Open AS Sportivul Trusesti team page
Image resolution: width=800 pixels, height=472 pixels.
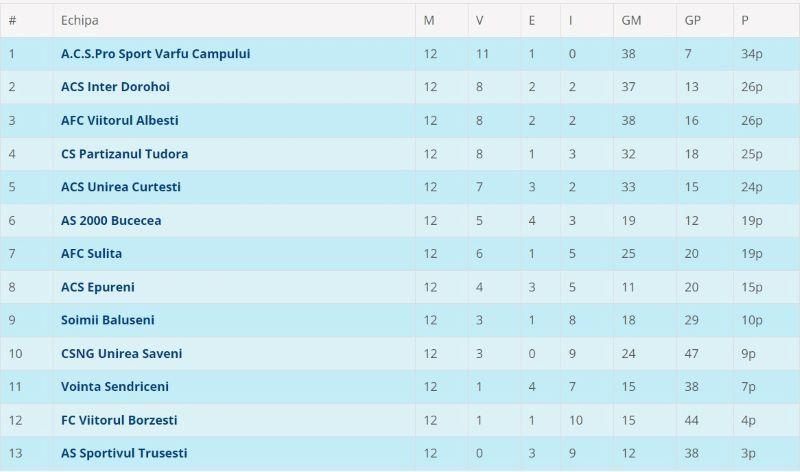click(123, 453)
